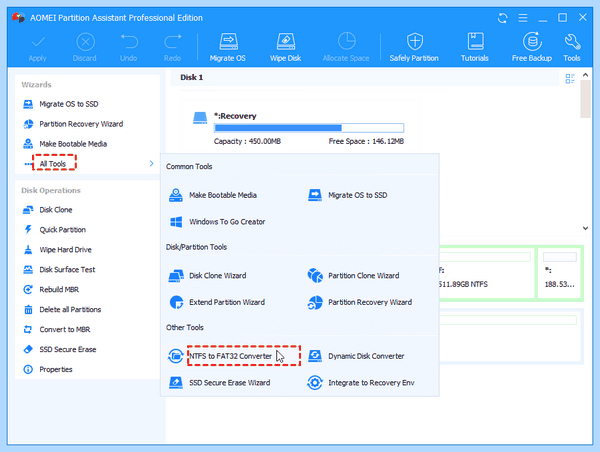
Task: Select the Recovery partition drive icon
Action: (200, 118)
